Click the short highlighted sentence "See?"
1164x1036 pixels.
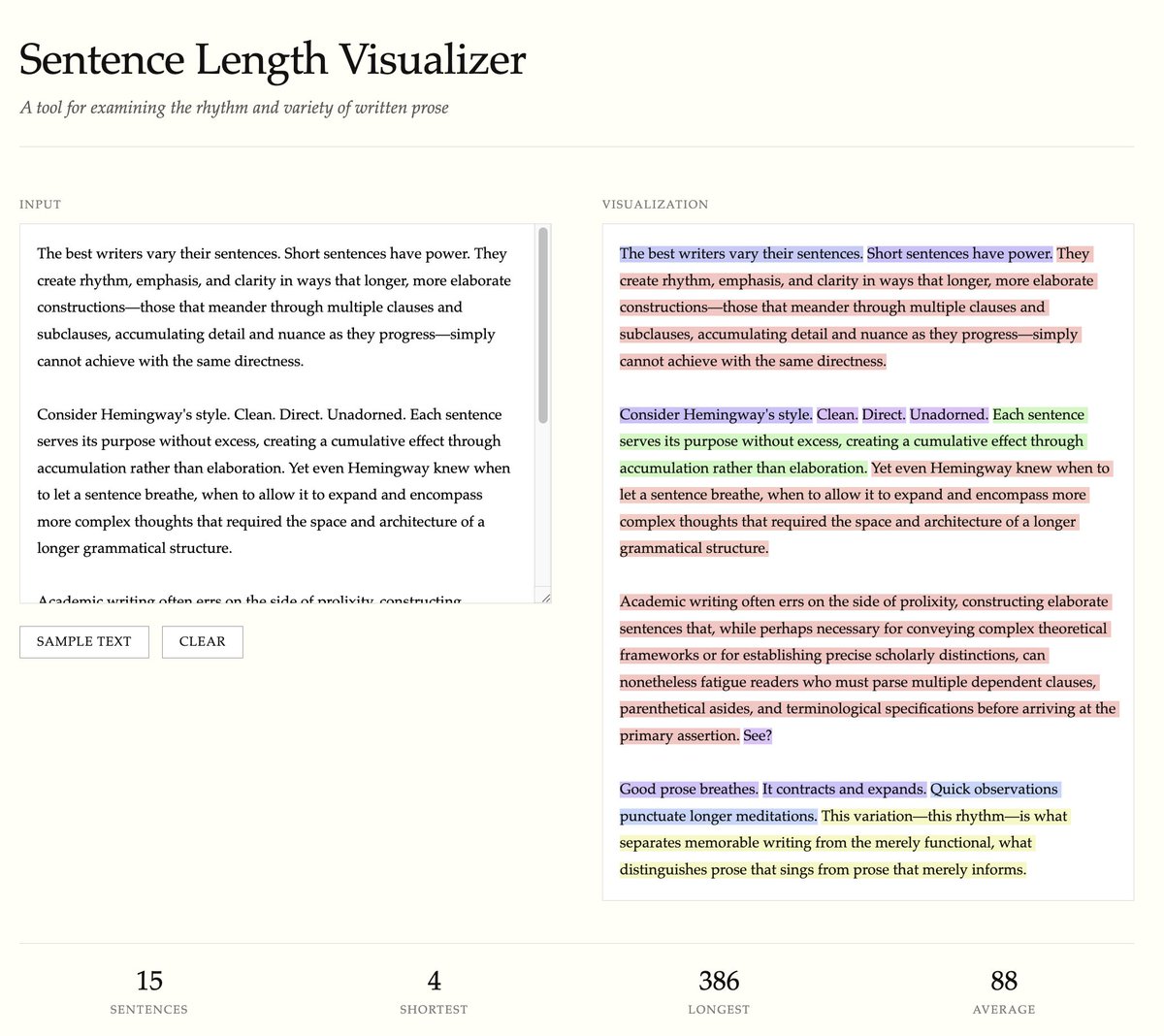(x=758, y=736)
